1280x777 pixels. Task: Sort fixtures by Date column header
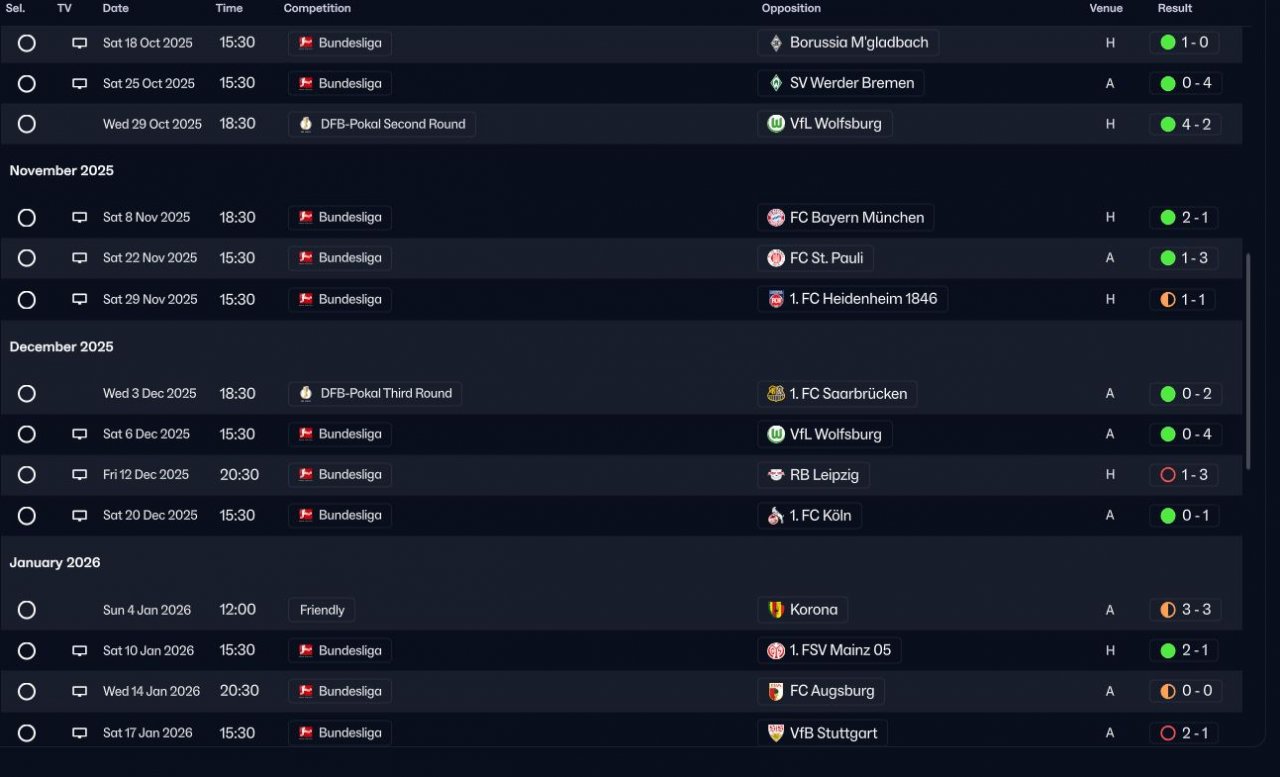click(x=115, y=8)
